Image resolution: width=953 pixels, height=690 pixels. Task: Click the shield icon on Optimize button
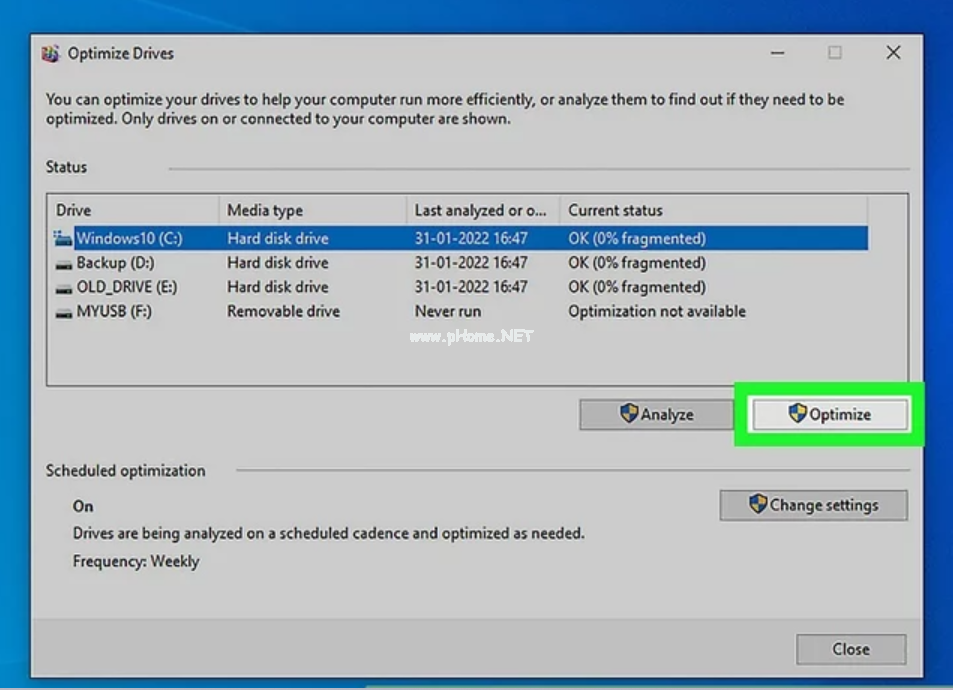(797, 414)
